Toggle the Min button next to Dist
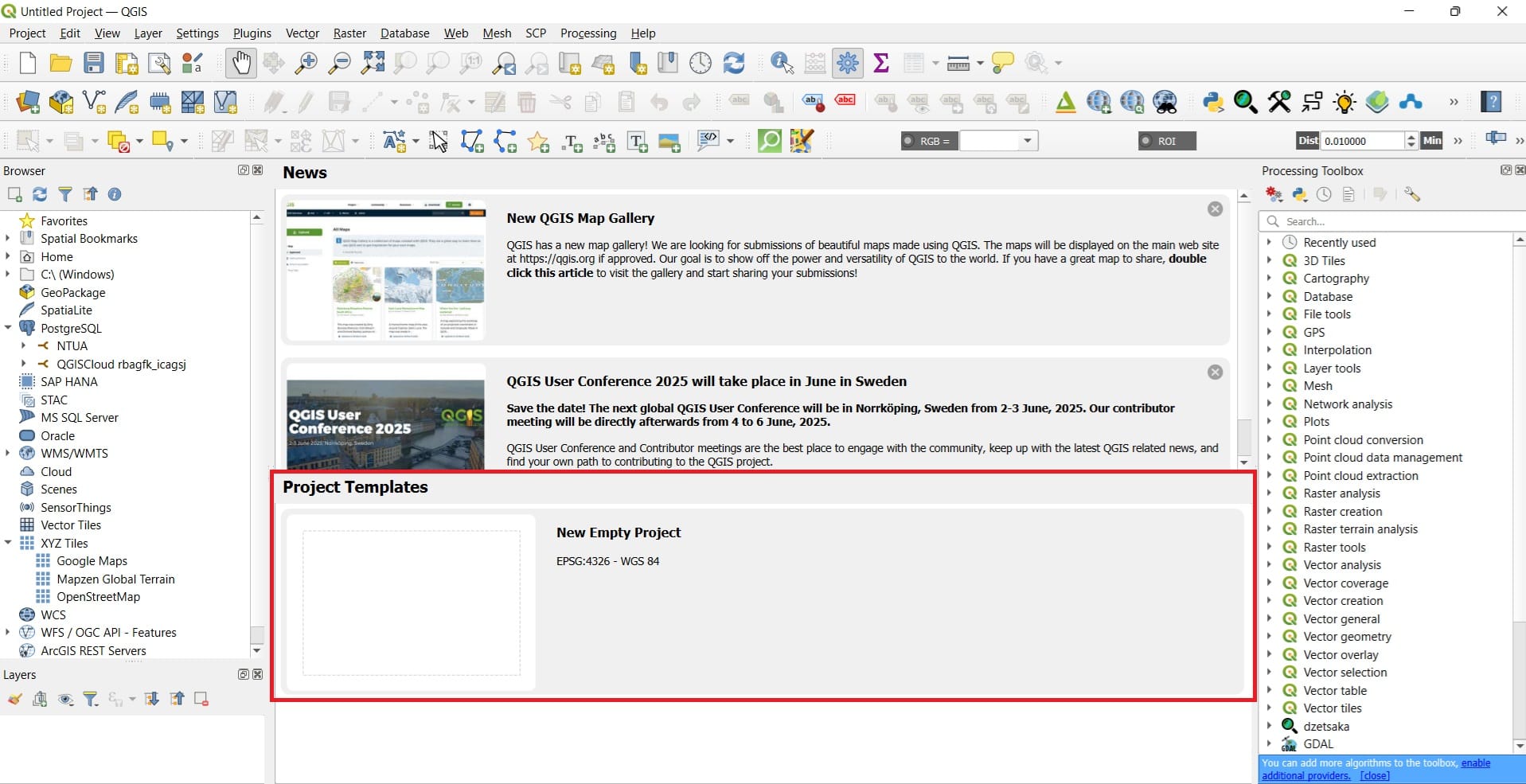 (x=1432, y=141)
